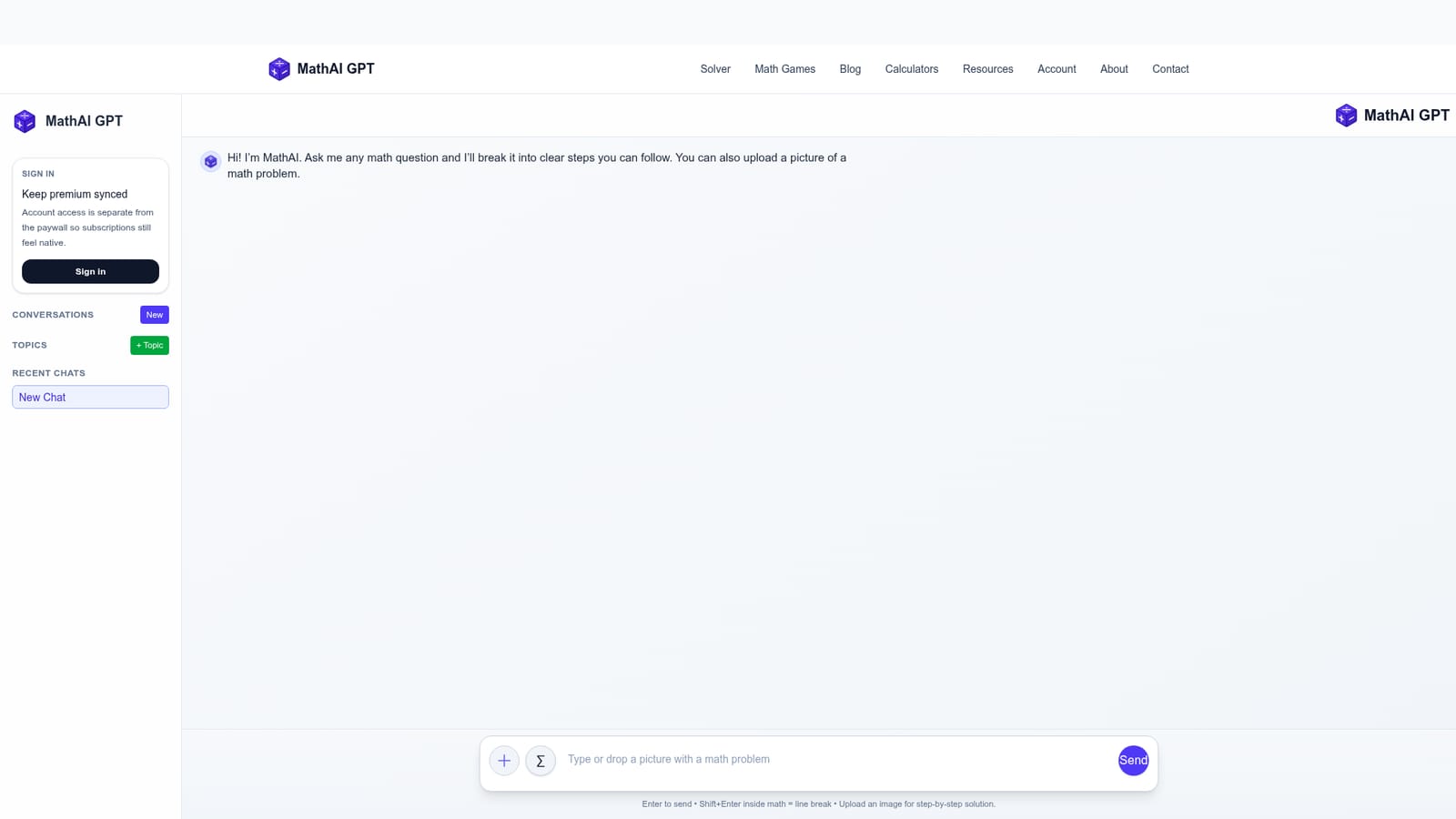The width and height of the screenshot is (1456, 819).
Task: Click the MathAI GPT title in chat header
Action: point(1406,116)
